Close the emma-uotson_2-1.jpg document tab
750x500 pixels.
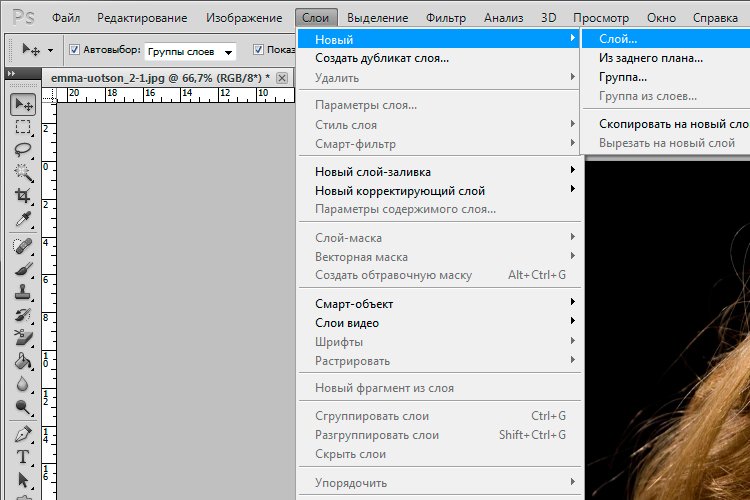coord(282,78)
